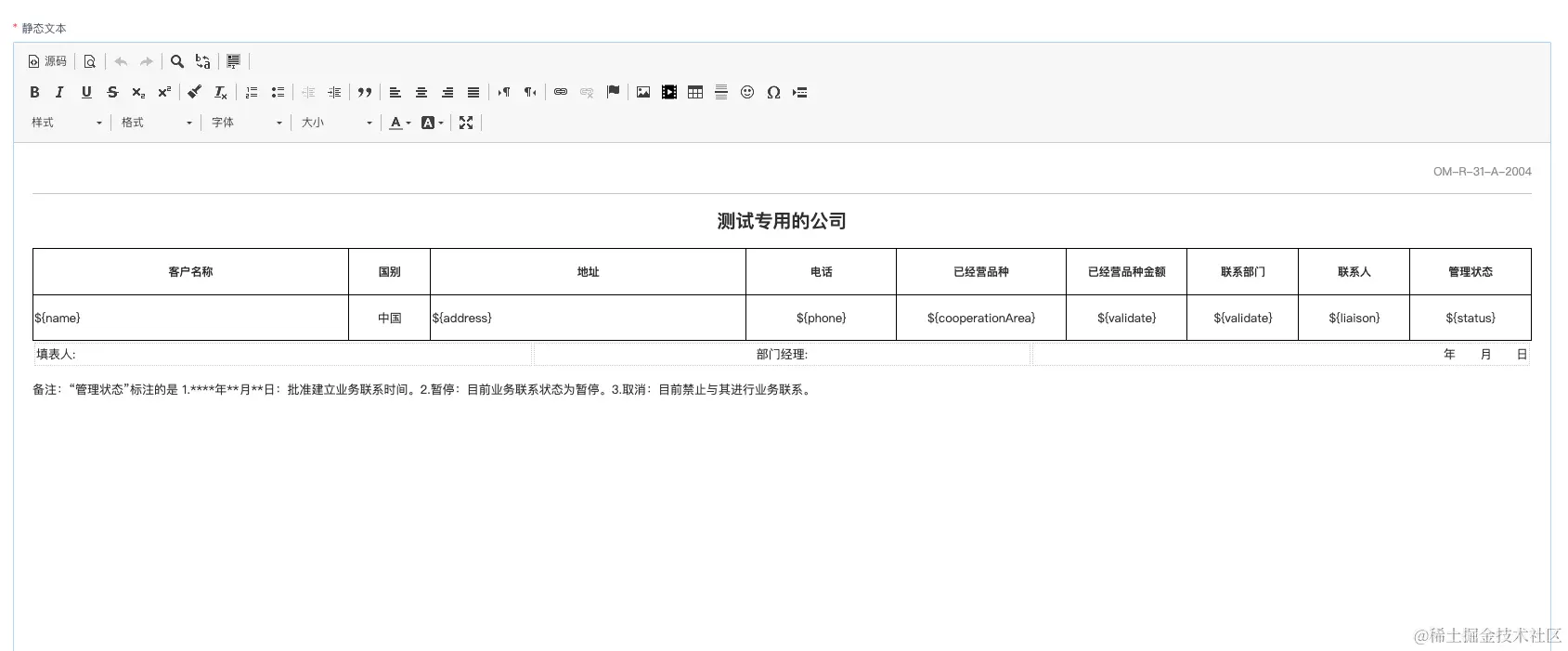The width and height of the screenshot is (1568, 651).
Task: Align text left
Action: 395,92
